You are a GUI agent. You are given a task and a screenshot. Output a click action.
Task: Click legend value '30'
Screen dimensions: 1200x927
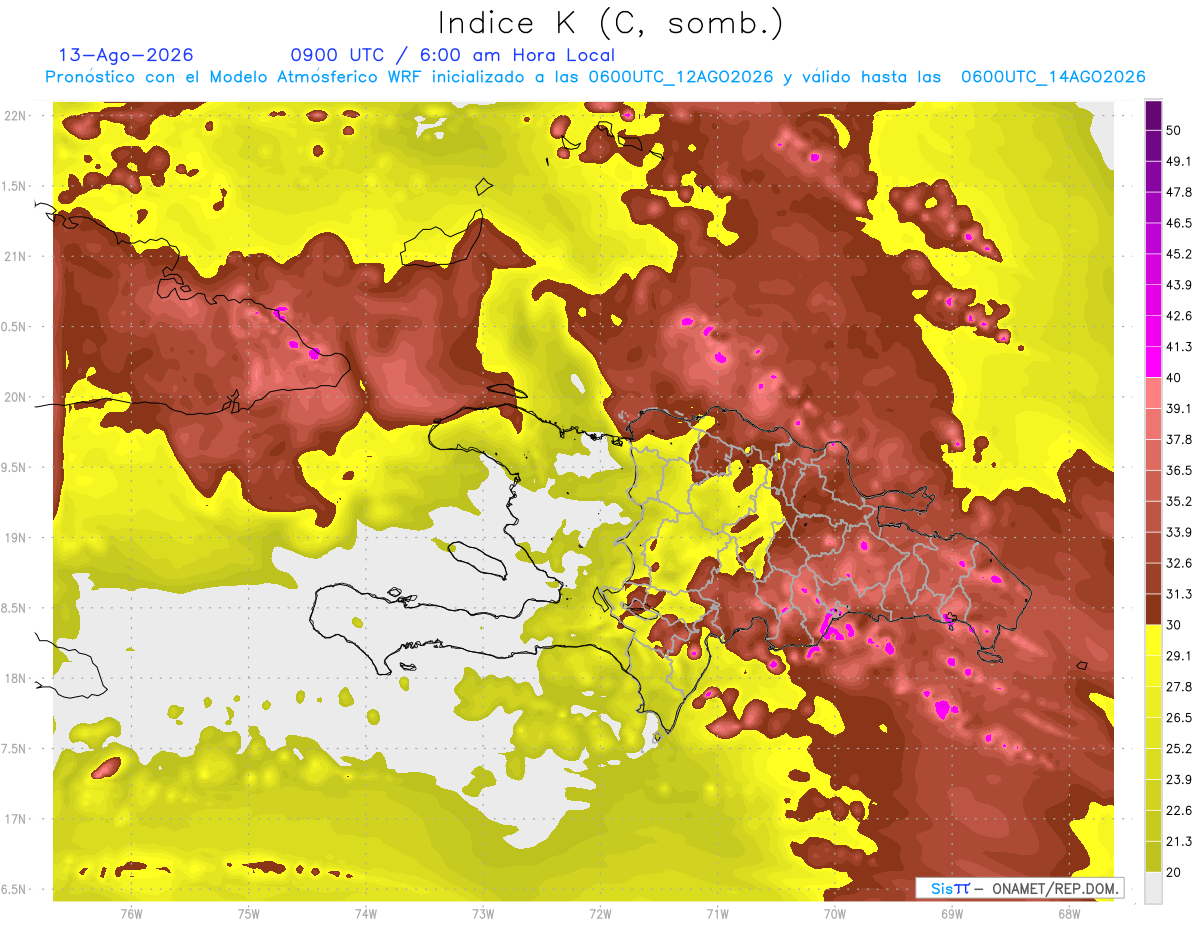(x=1174, y=625)
